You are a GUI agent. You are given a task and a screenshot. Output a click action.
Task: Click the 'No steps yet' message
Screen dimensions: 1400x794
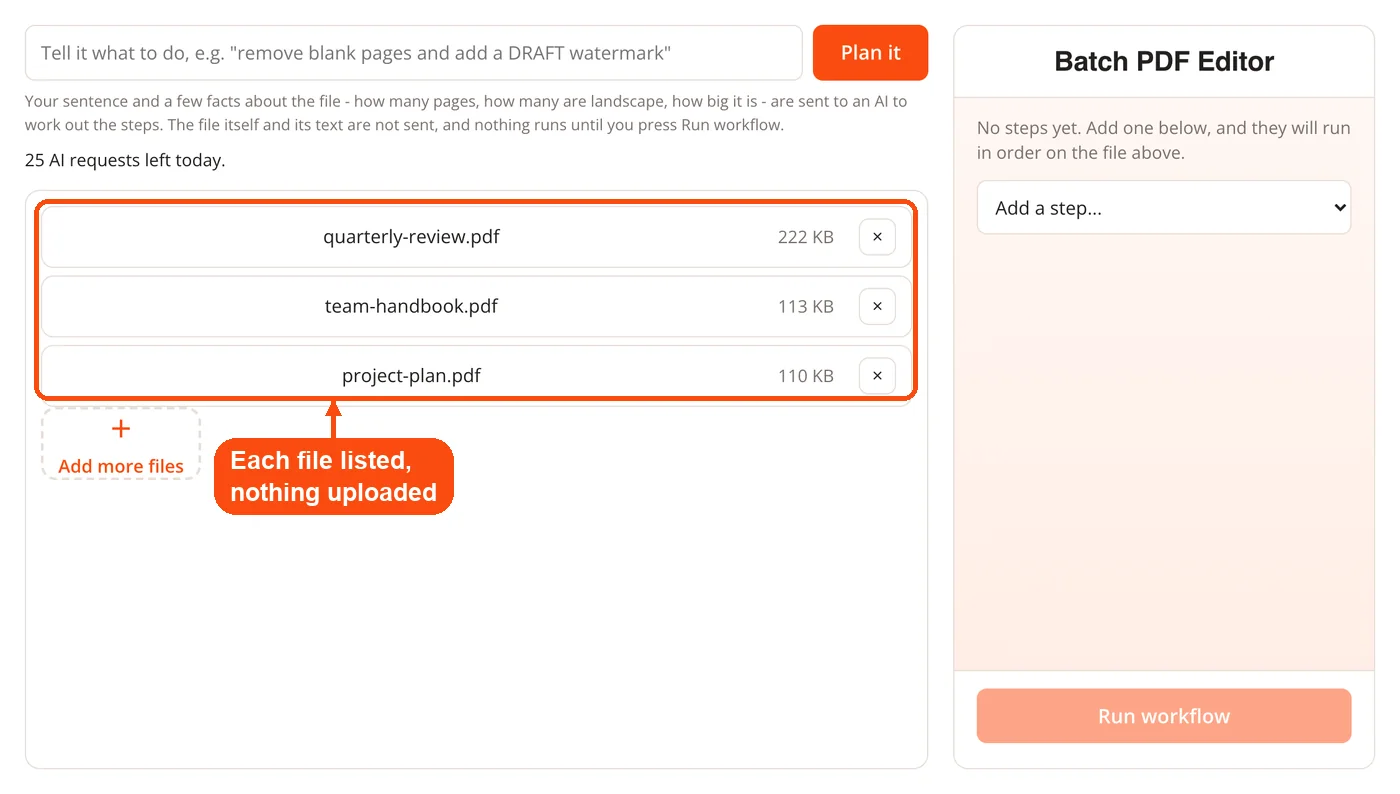[1164, 141]
